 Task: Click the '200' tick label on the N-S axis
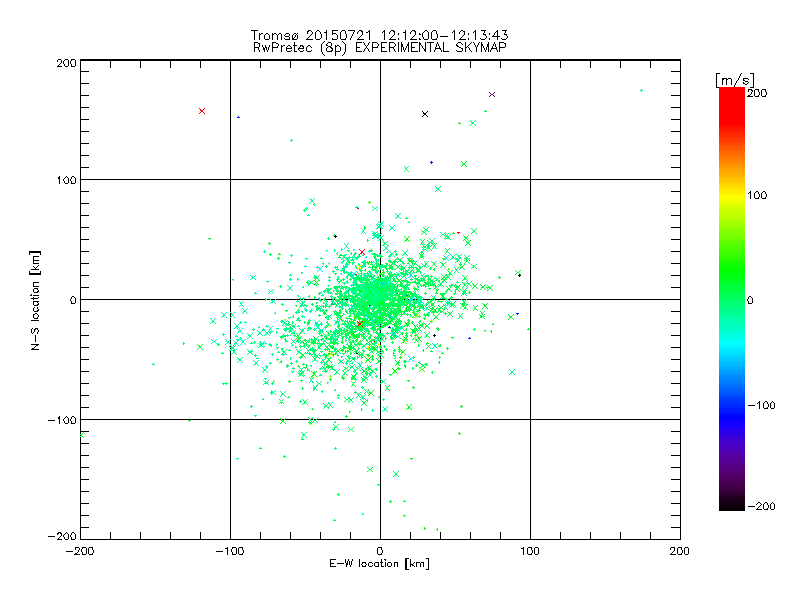click(x=66, y=63)
